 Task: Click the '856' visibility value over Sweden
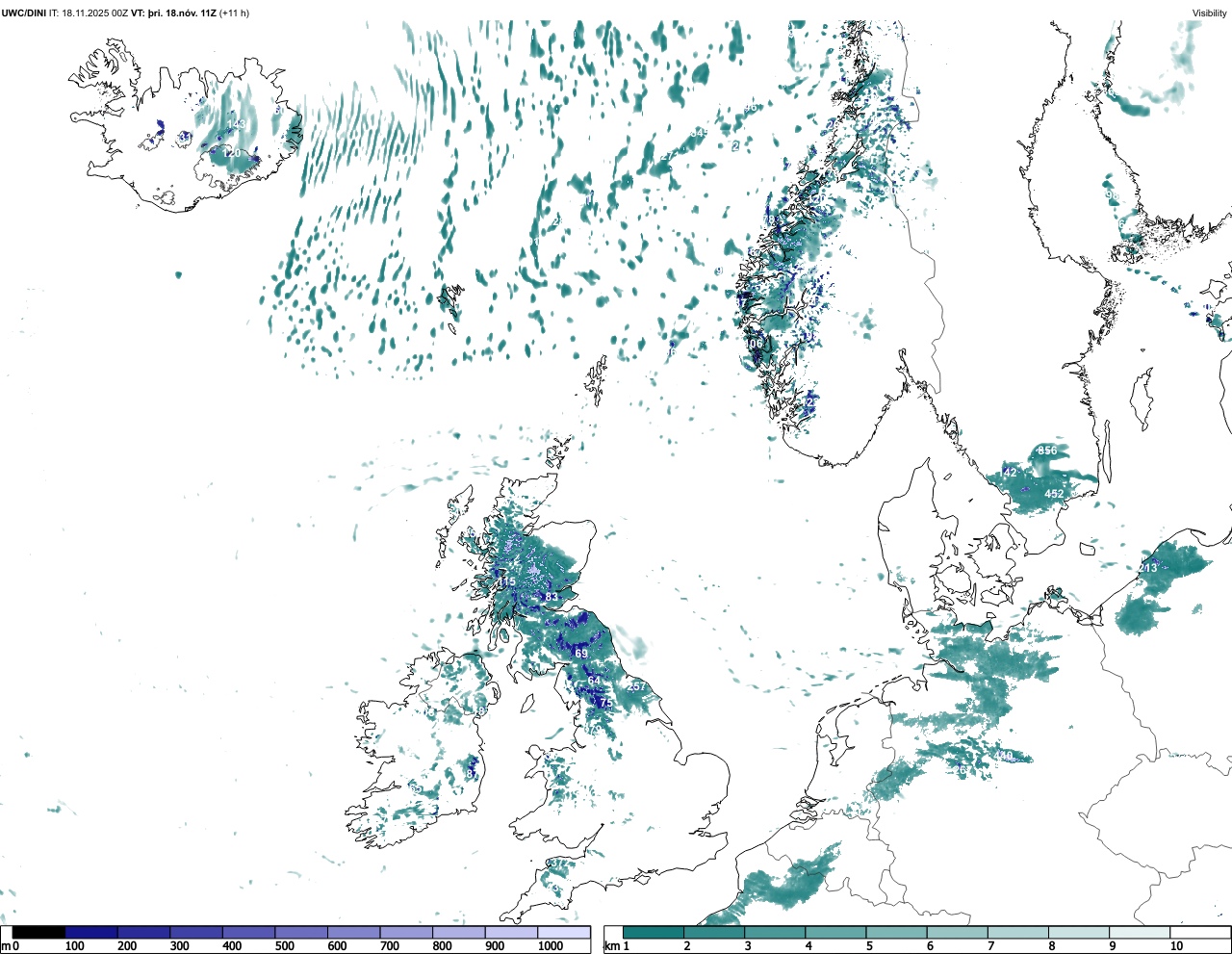pos(1047,451)
